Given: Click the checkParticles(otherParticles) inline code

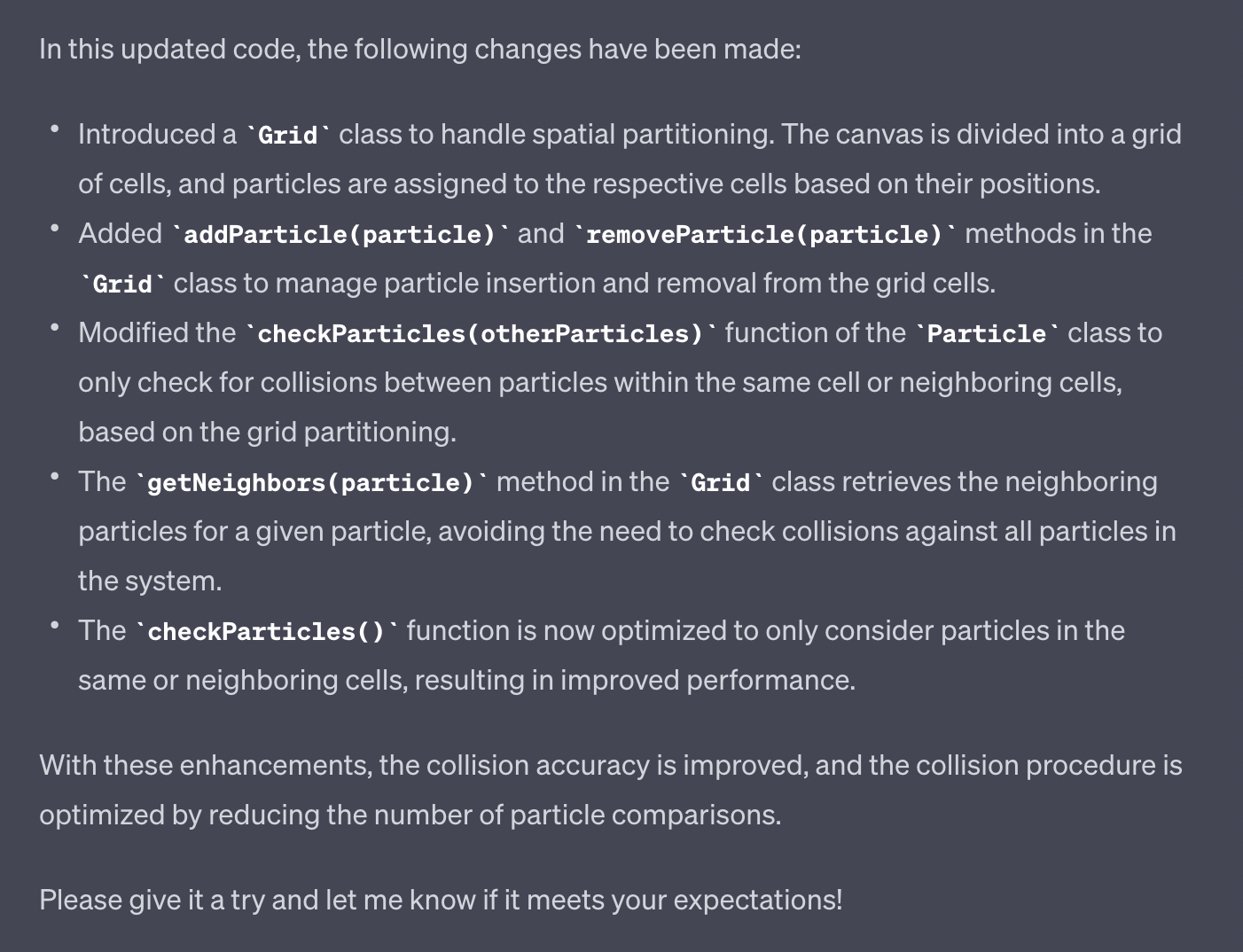Looking at the screenshot, I should click(480, 334).
